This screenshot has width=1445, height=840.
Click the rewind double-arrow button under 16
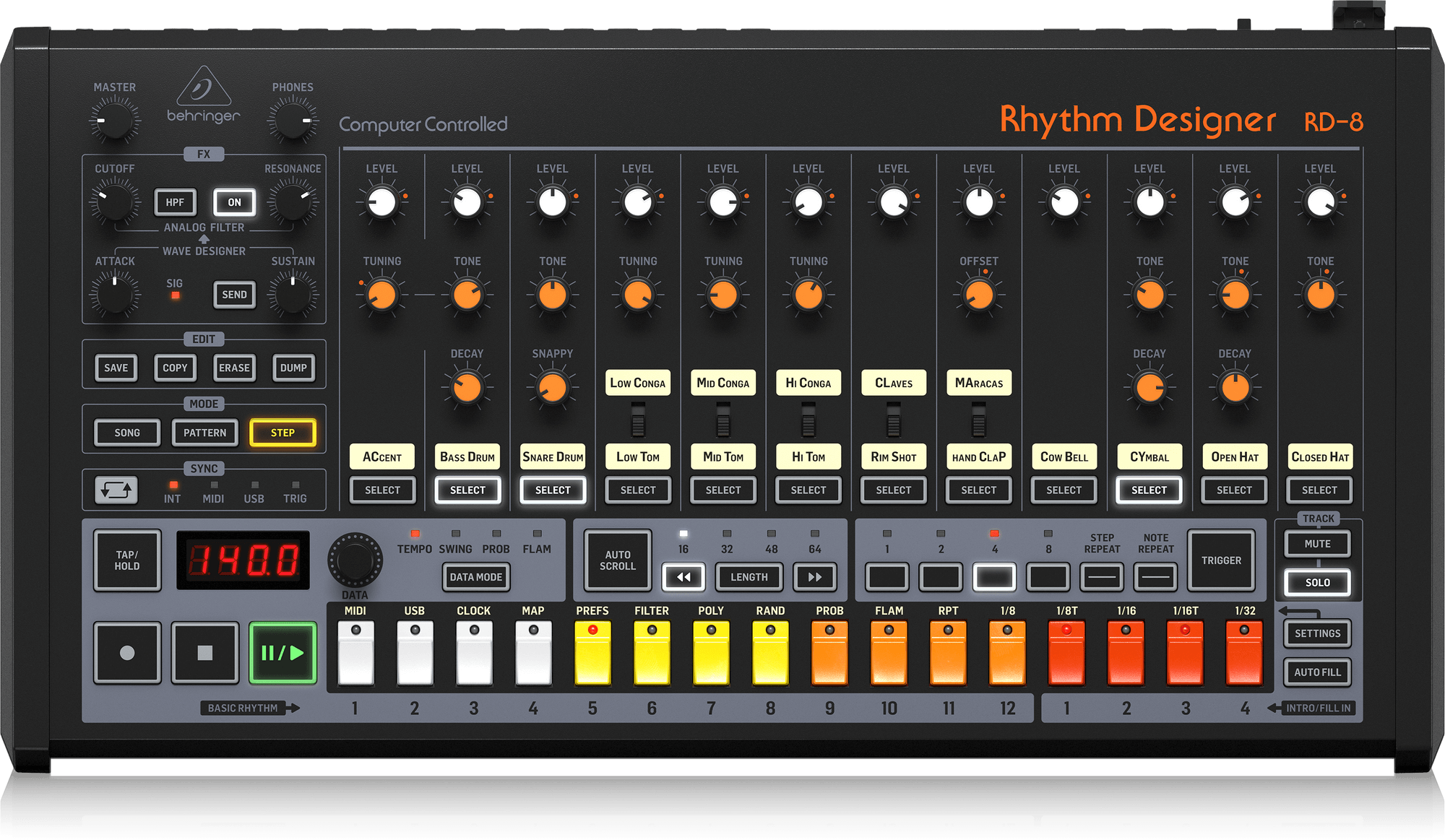click(683, 577)
